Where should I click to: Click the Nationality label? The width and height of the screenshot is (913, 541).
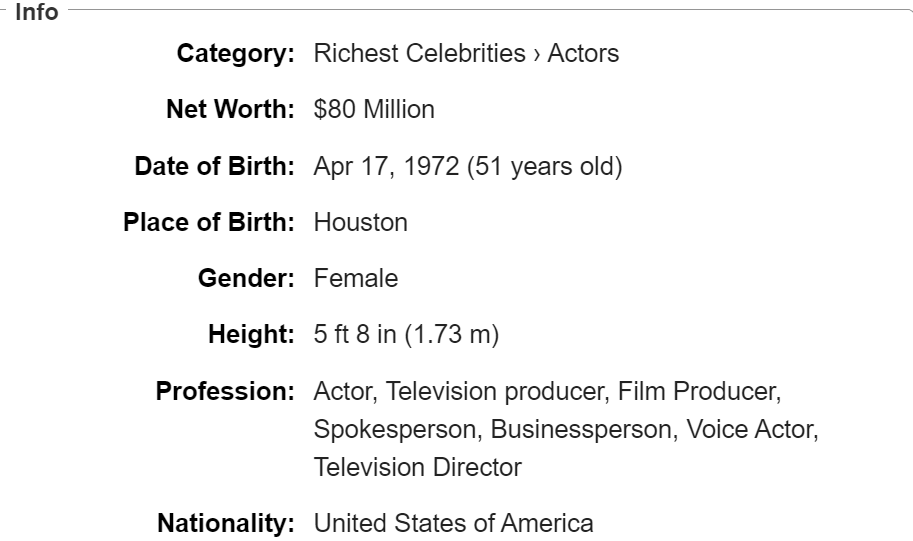point(226,524)
